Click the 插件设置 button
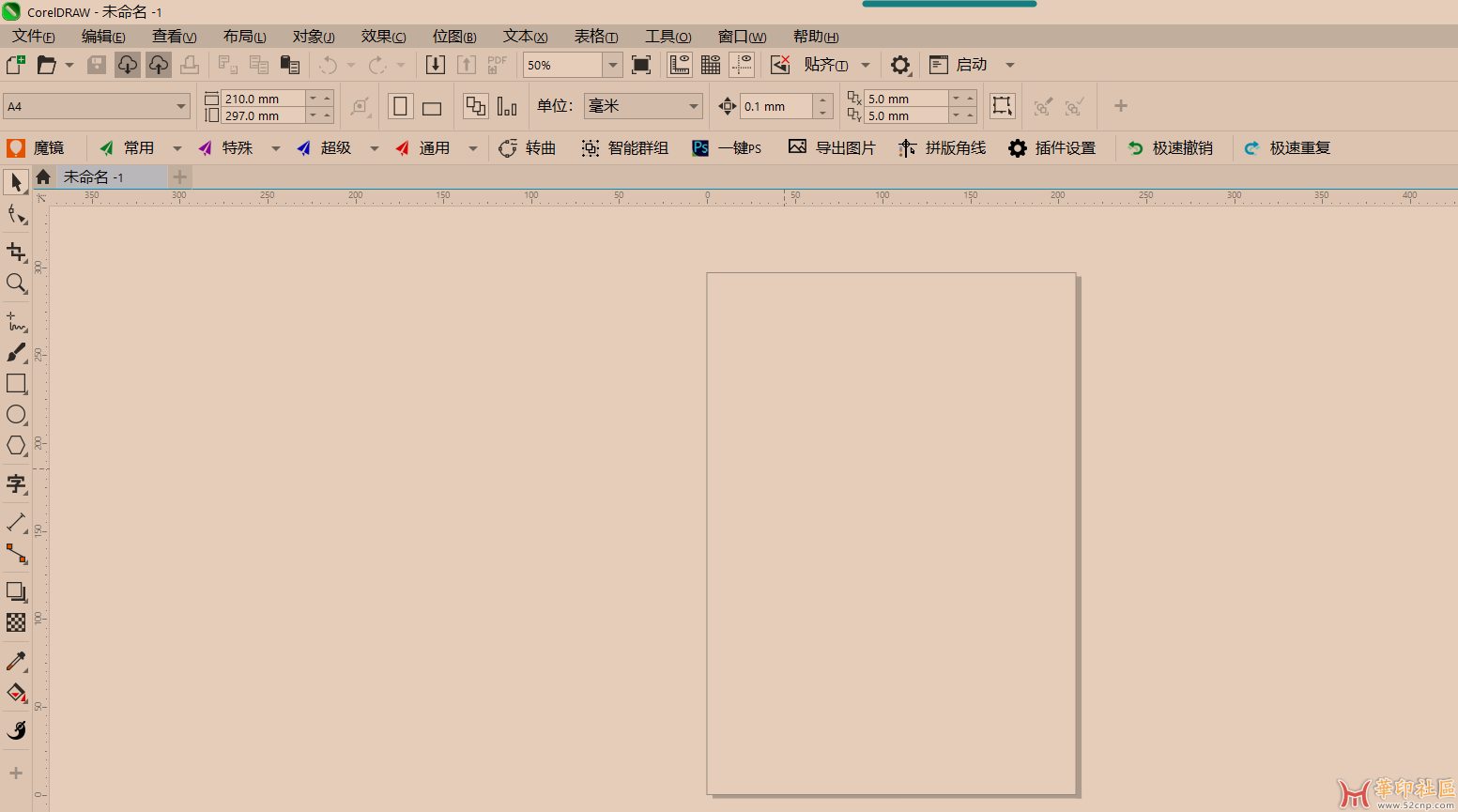Viewport: 1458px width, 812px height. click(1052, 148)
